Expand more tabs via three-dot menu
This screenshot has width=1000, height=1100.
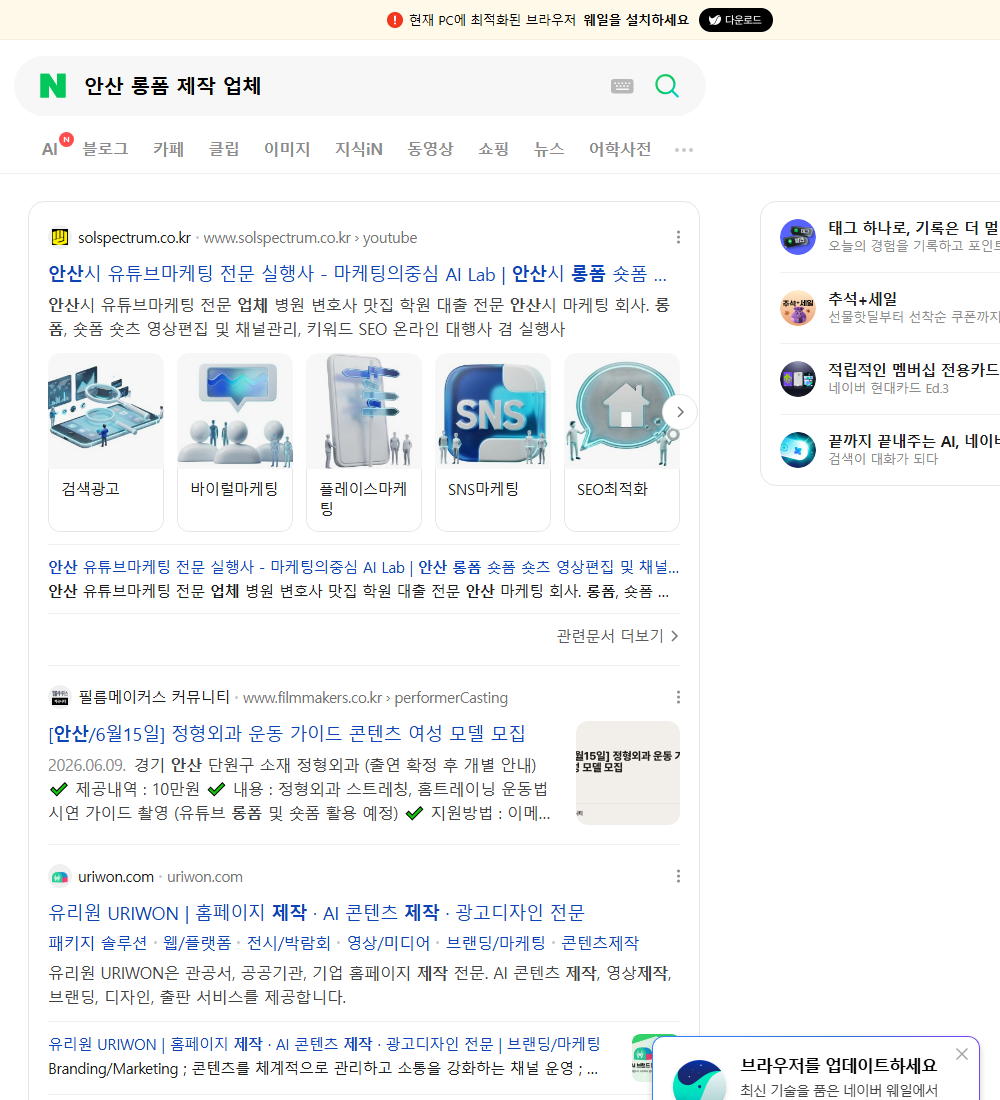point(684,149)
